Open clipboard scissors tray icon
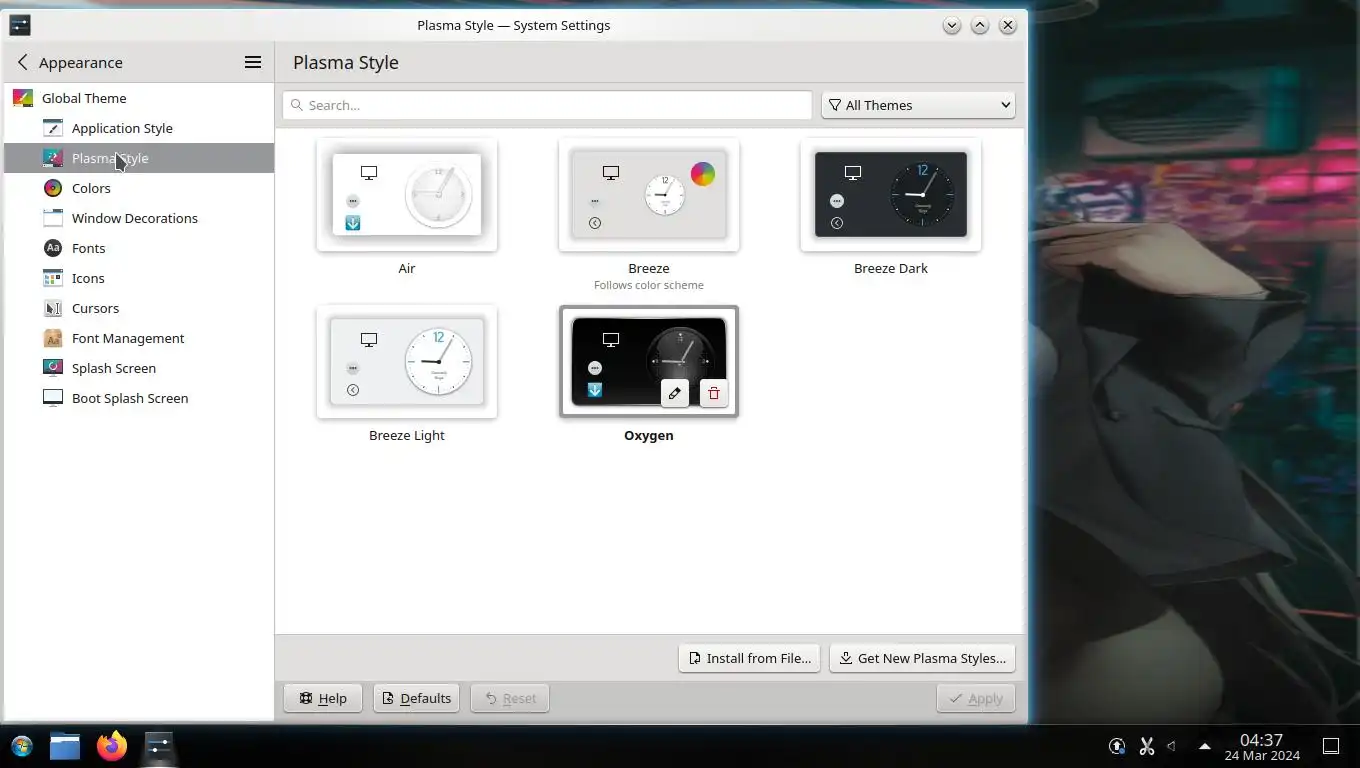Screen dimensions: 1360x768 point(1147,746)
